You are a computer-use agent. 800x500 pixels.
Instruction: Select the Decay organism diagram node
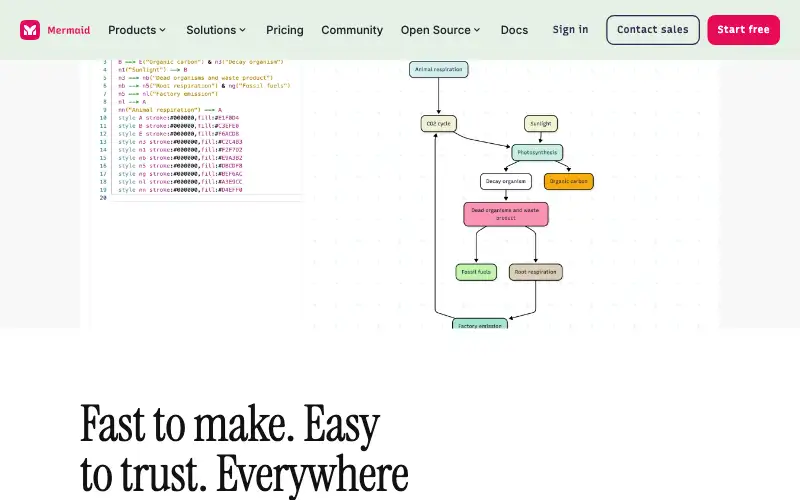(506, 181)
